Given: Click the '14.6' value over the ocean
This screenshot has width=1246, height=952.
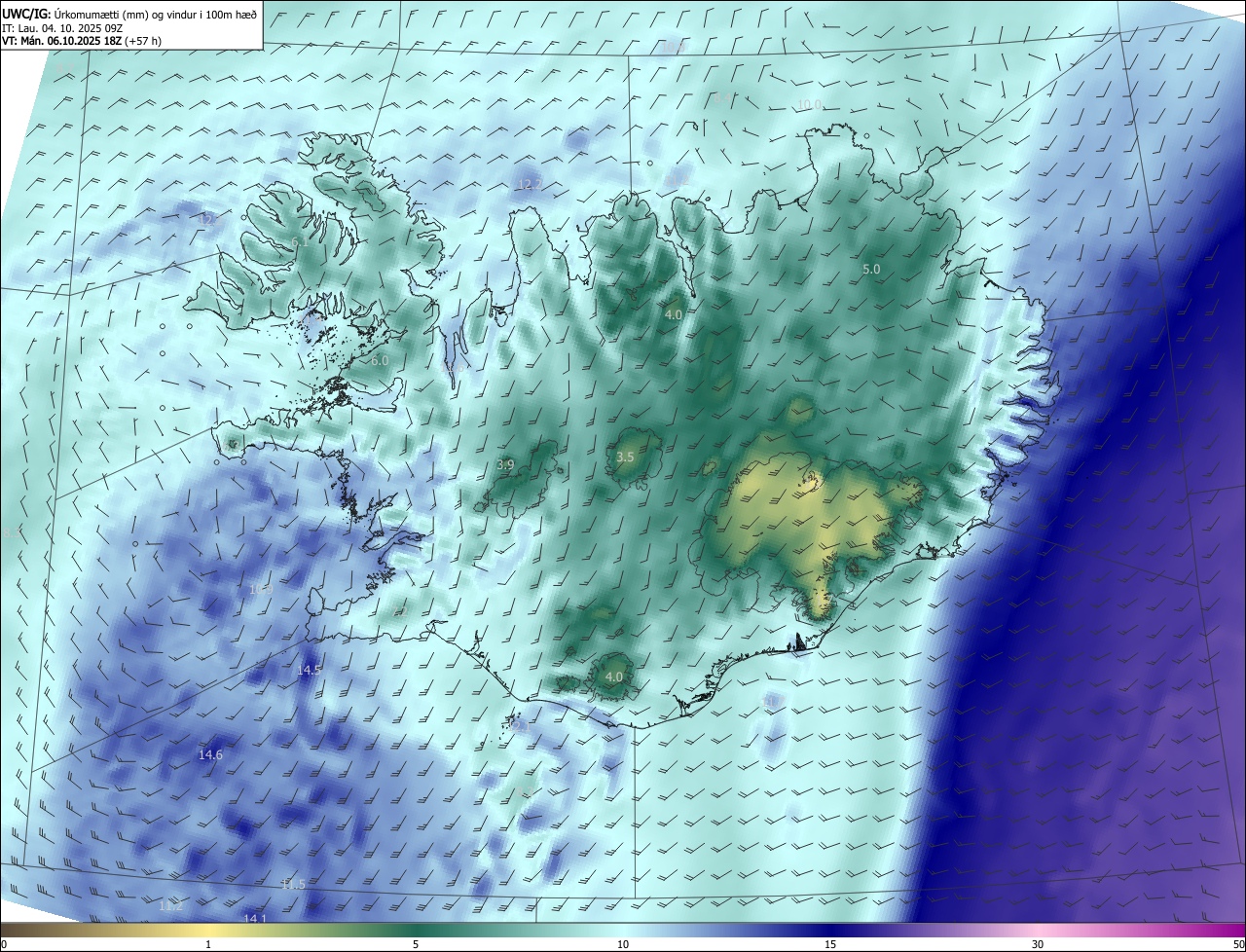Looking at the screenshot, I should click(210, 754).
